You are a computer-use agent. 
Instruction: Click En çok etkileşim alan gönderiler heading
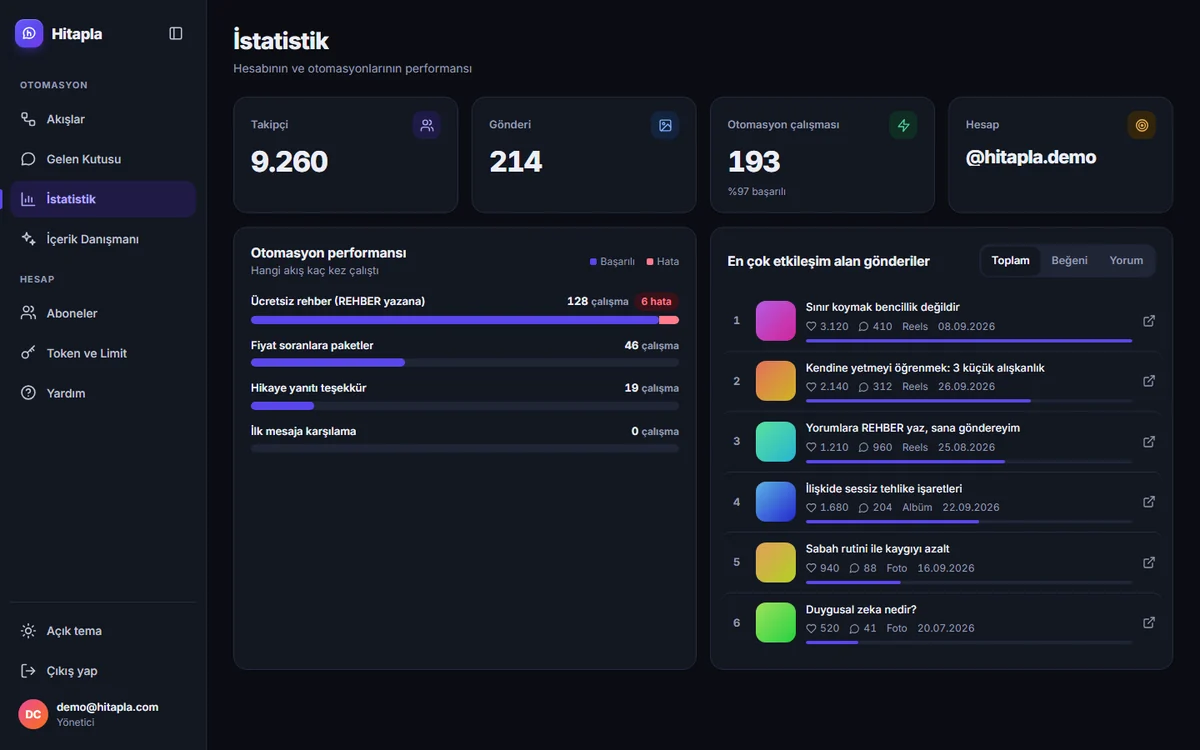click(829, 261)
